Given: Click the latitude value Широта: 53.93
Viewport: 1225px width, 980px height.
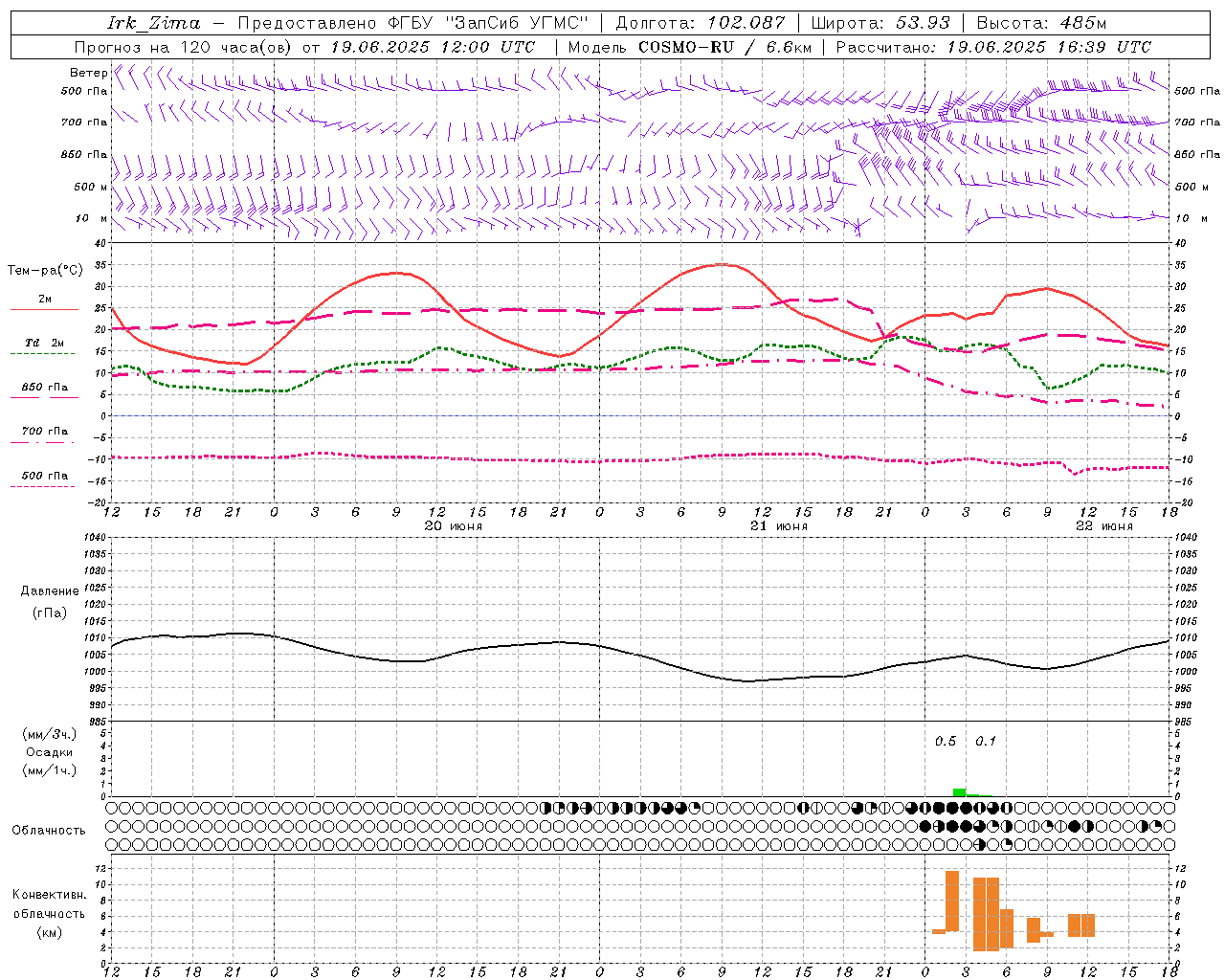Looking at the screenshot, I should click(x=880, y=23).
